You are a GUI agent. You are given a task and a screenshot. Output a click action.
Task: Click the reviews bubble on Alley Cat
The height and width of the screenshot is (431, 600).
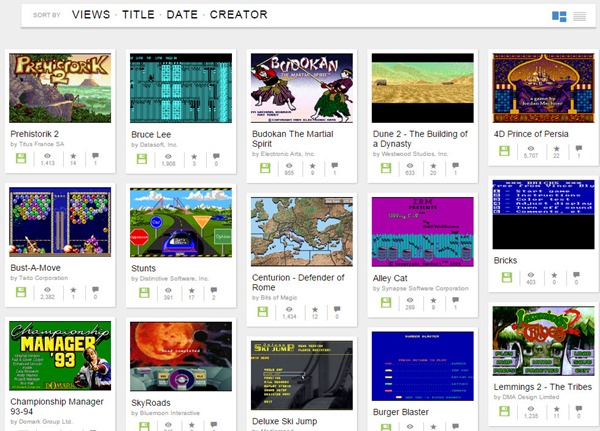455,300
